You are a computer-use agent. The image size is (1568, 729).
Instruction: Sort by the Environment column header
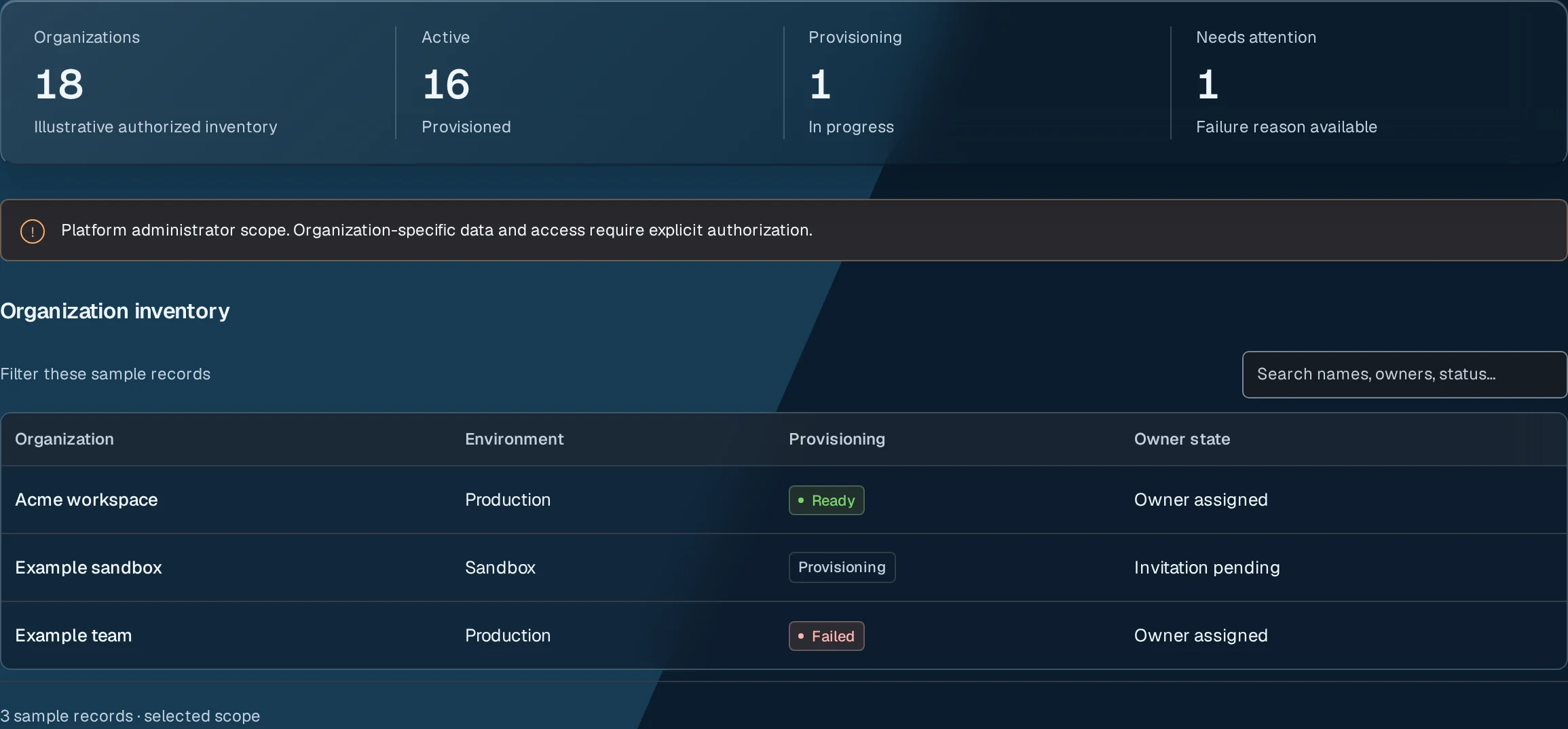click(x=515, y=439)
